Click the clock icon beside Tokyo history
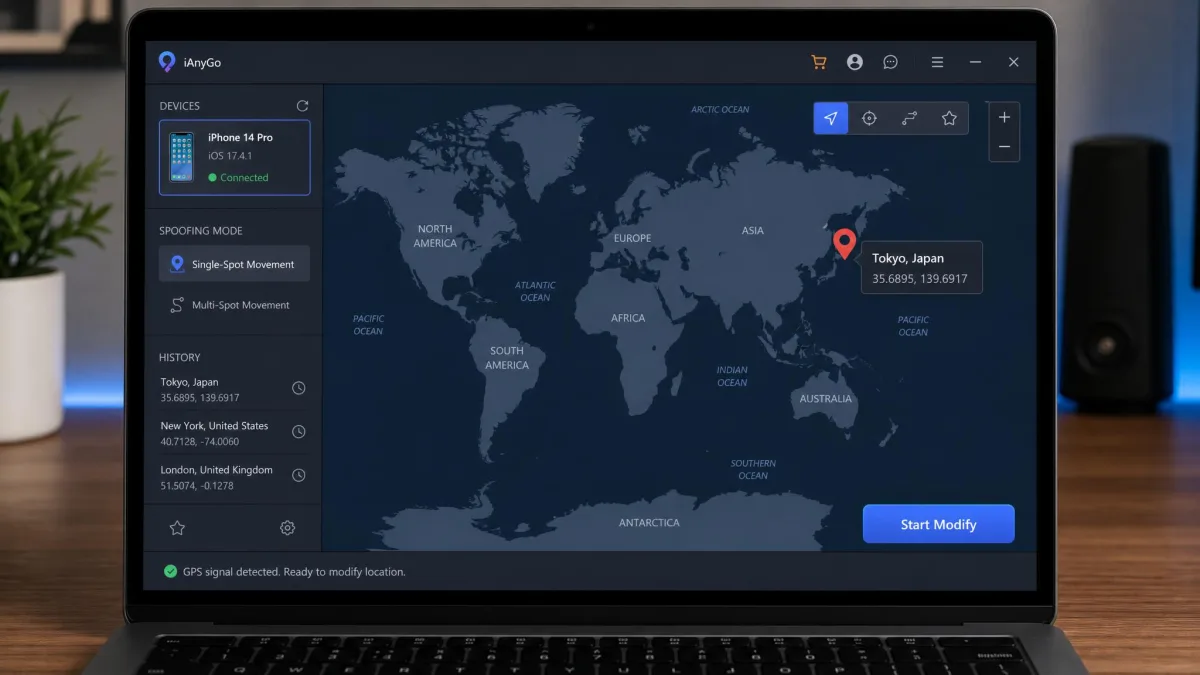Image resolution: width=1200 pixels, height=675 pixels. pos(298,388)
